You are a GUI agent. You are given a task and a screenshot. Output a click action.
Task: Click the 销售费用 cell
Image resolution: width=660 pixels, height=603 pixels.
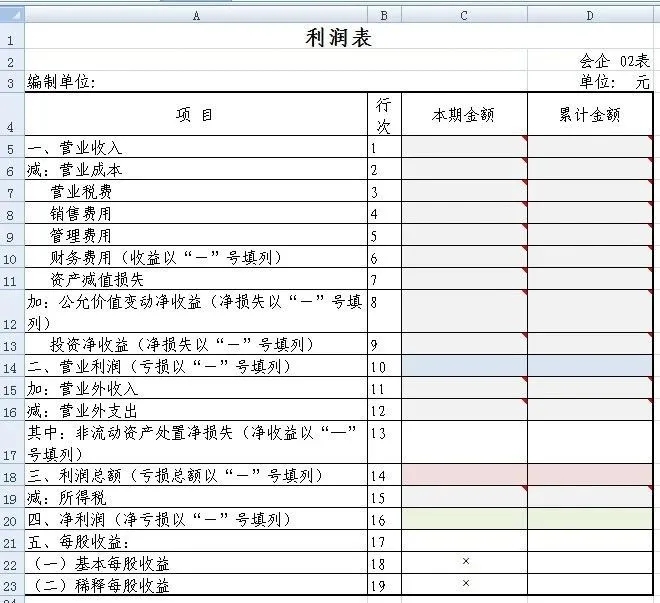(196, 213)
